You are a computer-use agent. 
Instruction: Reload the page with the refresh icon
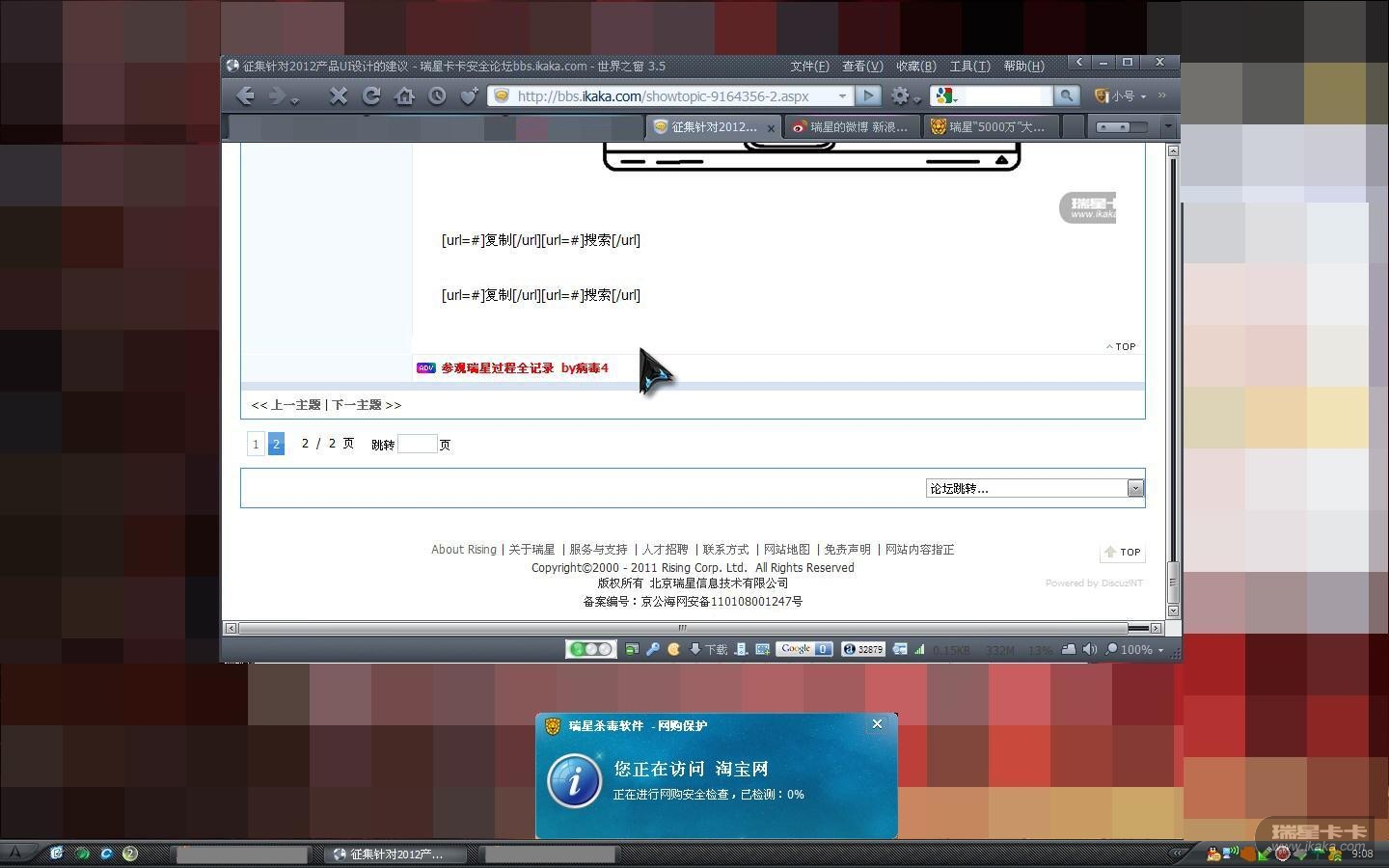point(371,95)
